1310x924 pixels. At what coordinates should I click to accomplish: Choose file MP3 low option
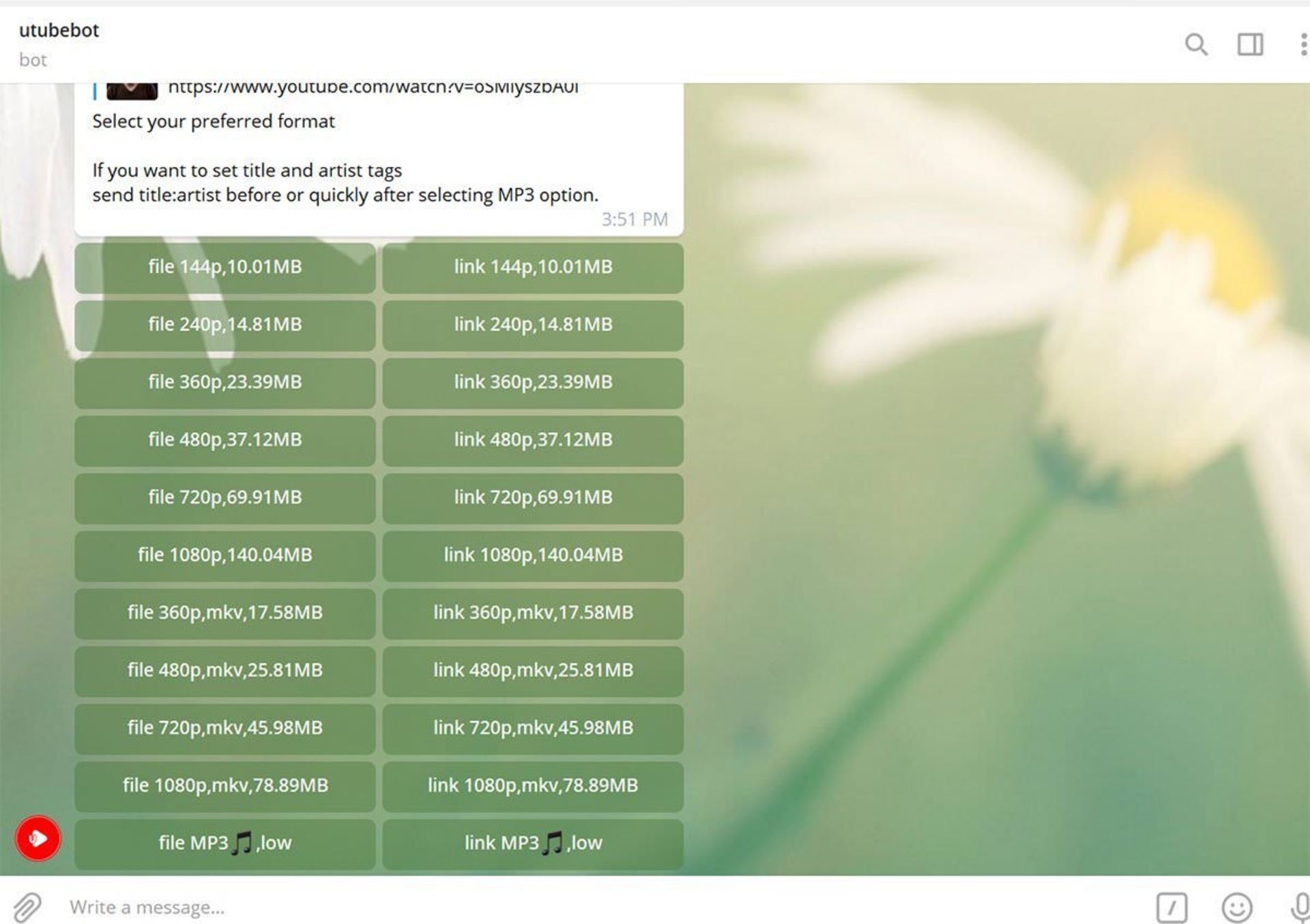tap(225, 843)
